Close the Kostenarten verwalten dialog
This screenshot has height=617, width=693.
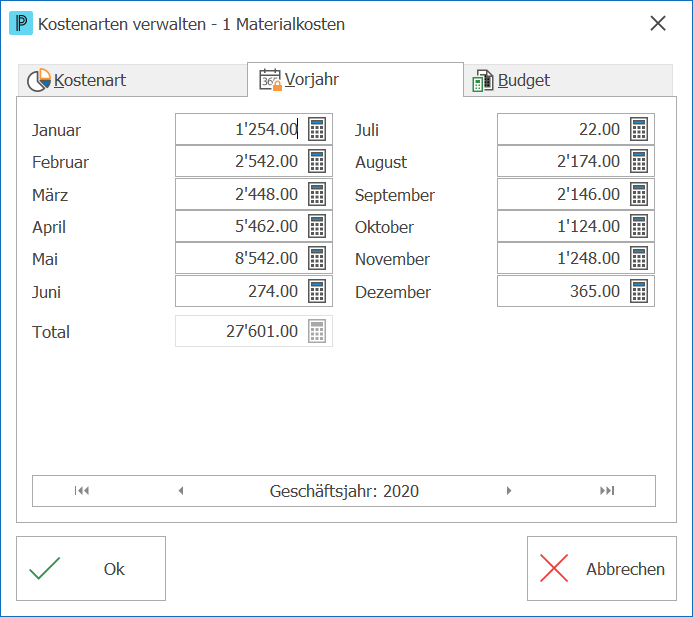pyautogui.click(x=658, y=23)
